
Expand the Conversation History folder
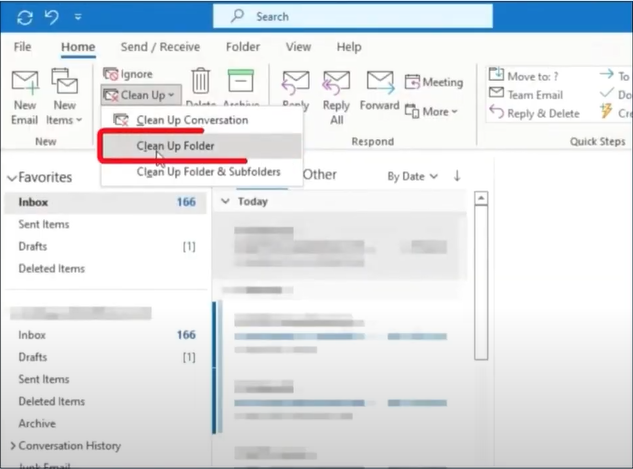pyautogui.click(x=13, y=446)
